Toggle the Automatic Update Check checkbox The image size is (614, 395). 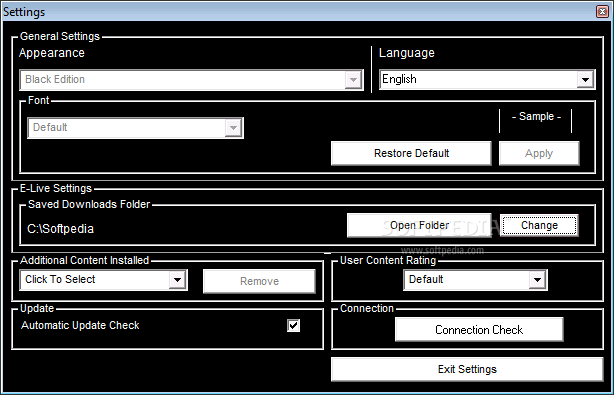(x=293, y=325)
